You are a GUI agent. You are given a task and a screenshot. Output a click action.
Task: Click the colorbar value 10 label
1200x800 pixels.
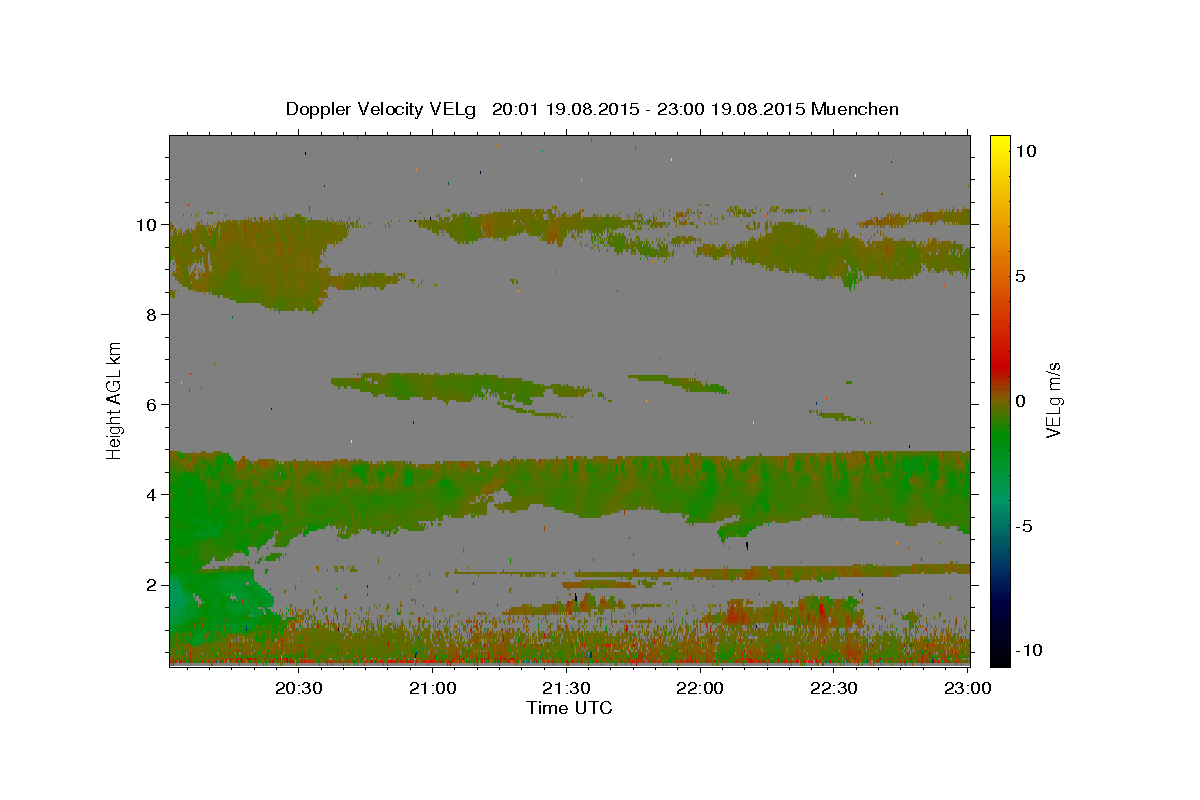(x=1025, y=151)
